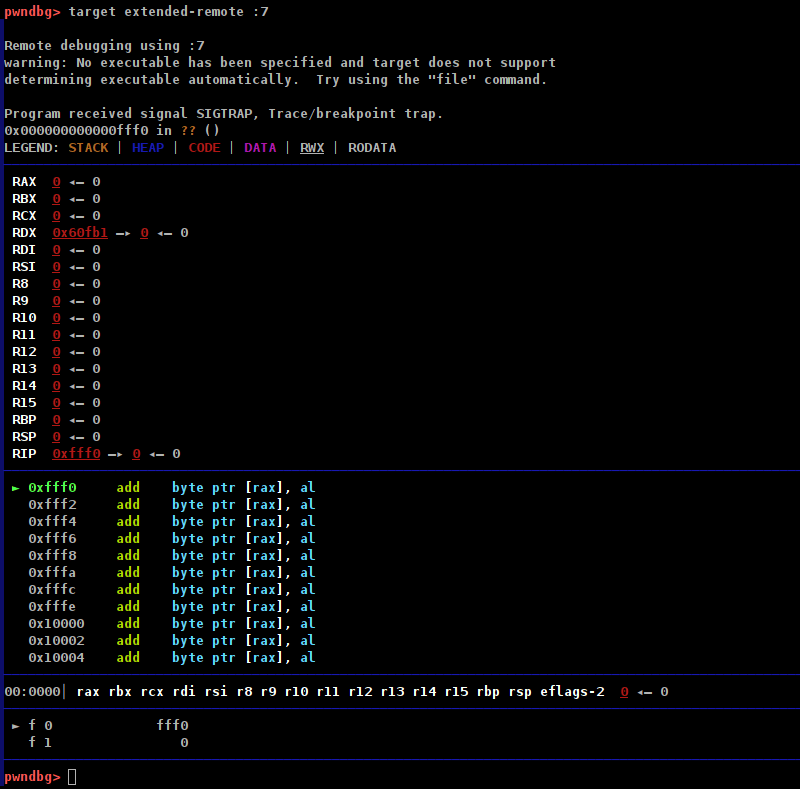Viewport: 800px width, 789px height.
Task: Click green disassembly address 0xfff0
Action: [x=52, y=488]
